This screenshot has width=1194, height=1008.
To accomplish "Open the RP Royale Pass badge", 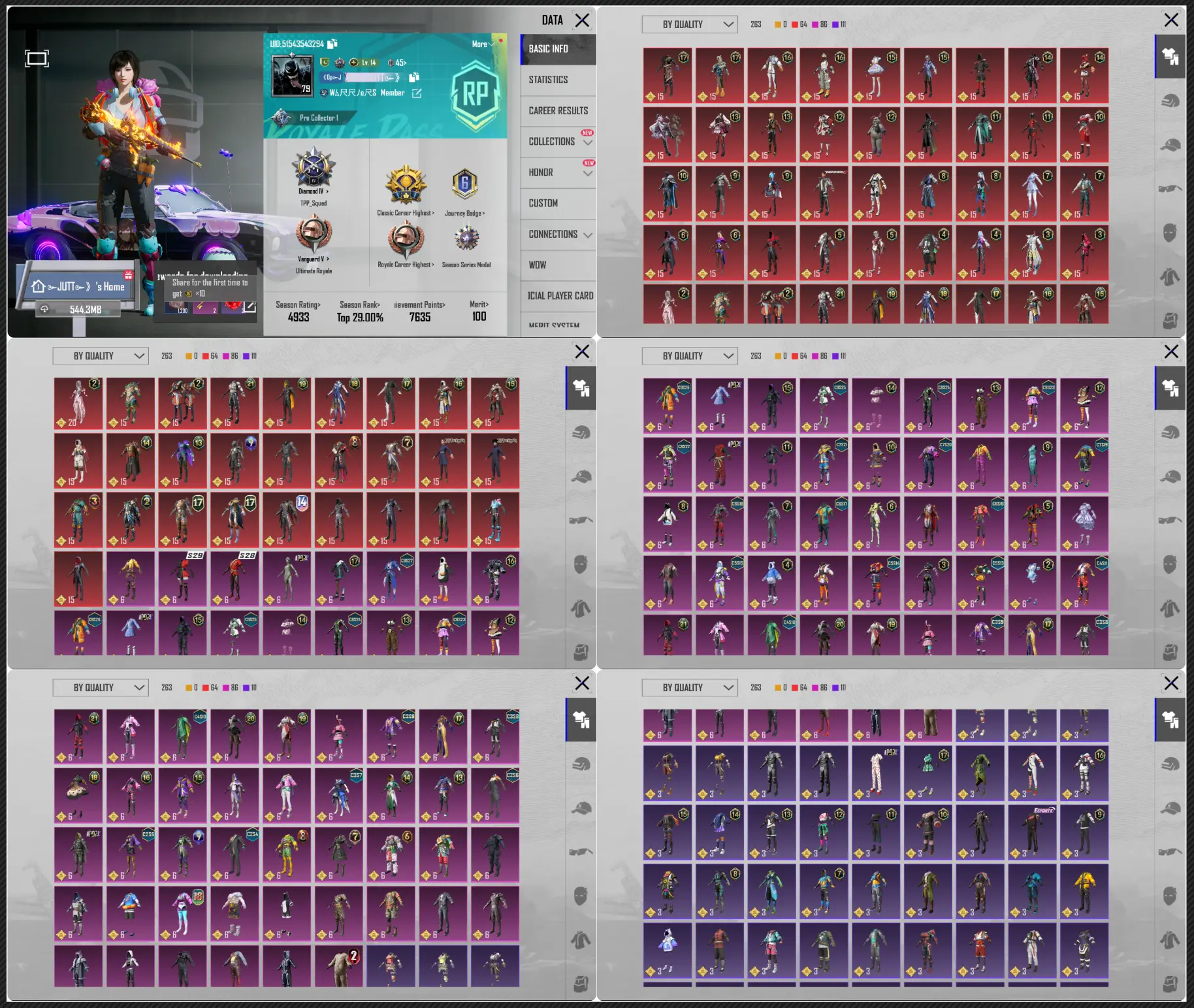I will point(476,95).
